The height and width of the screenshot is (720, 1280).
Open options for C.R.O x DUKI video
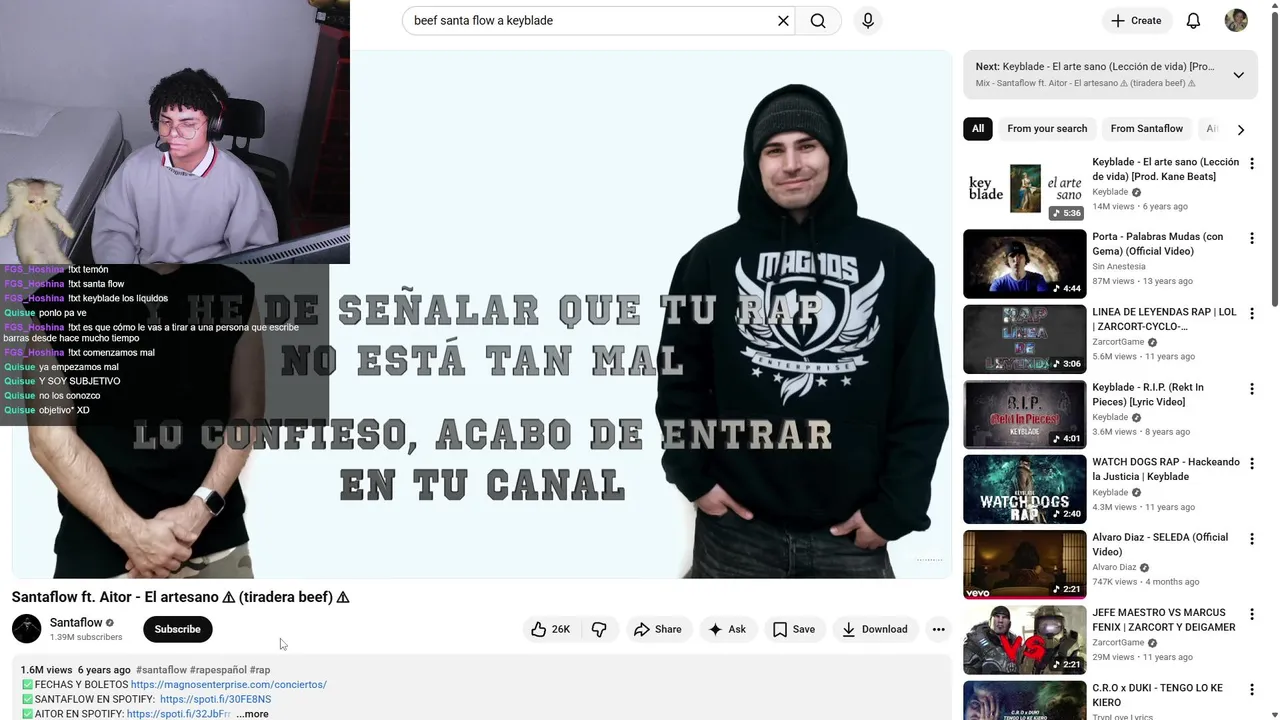coord(1251,689)
